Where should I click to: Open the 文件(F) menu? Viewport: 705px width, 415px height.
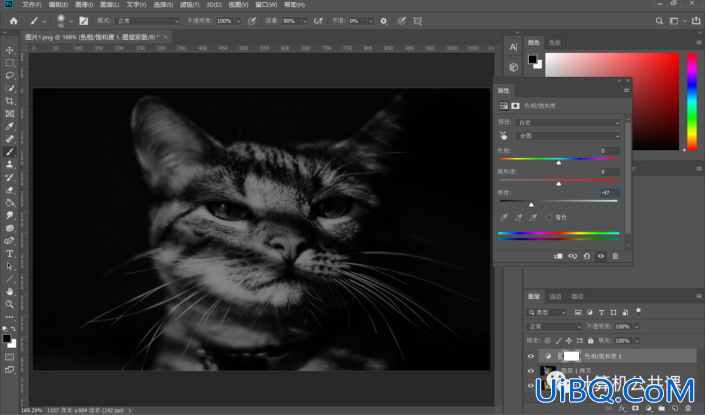(x=31, y=4)
